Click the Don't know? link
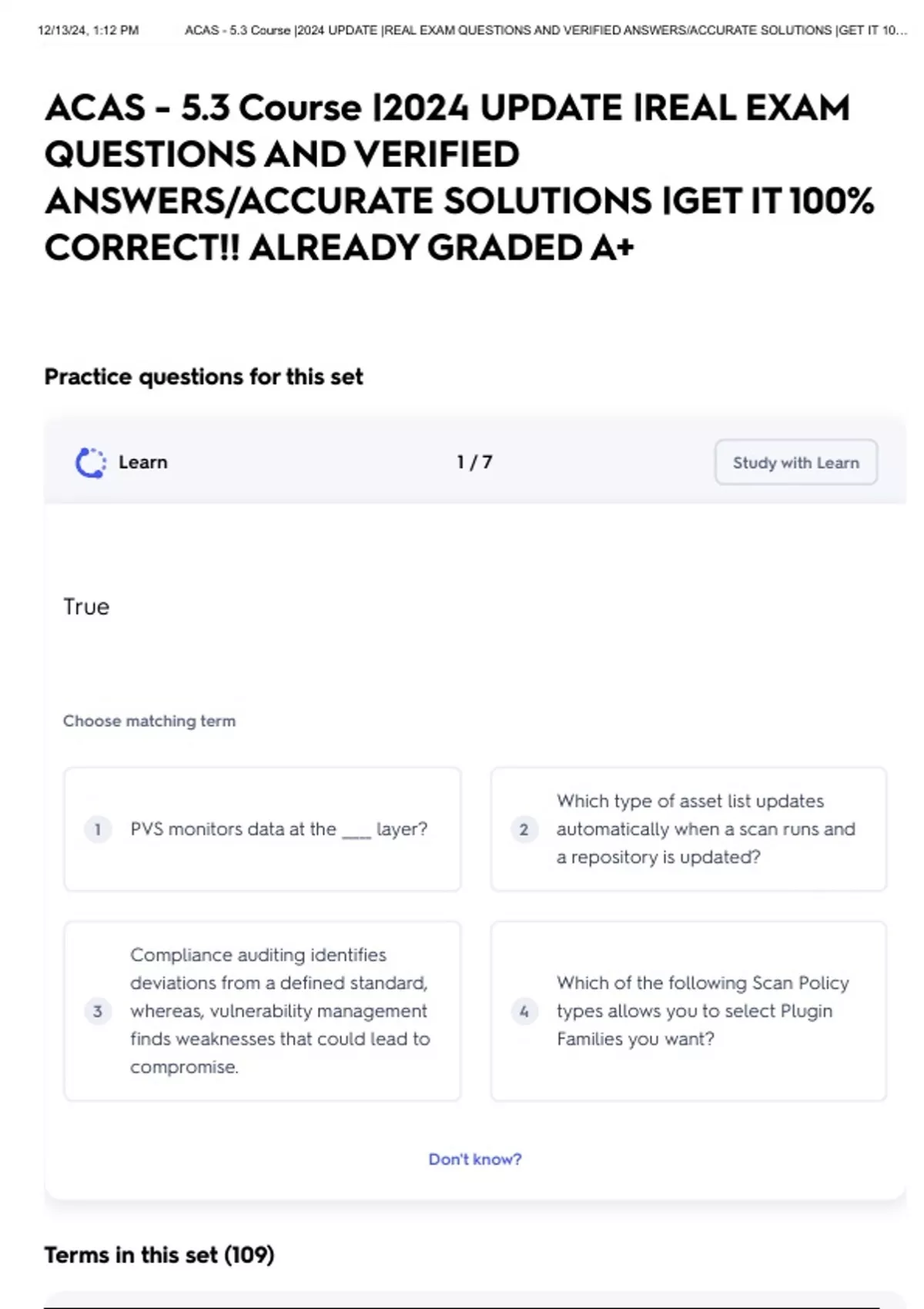Image resolution: width=924 pixels, height=1309 pixels. [475, 1159]
